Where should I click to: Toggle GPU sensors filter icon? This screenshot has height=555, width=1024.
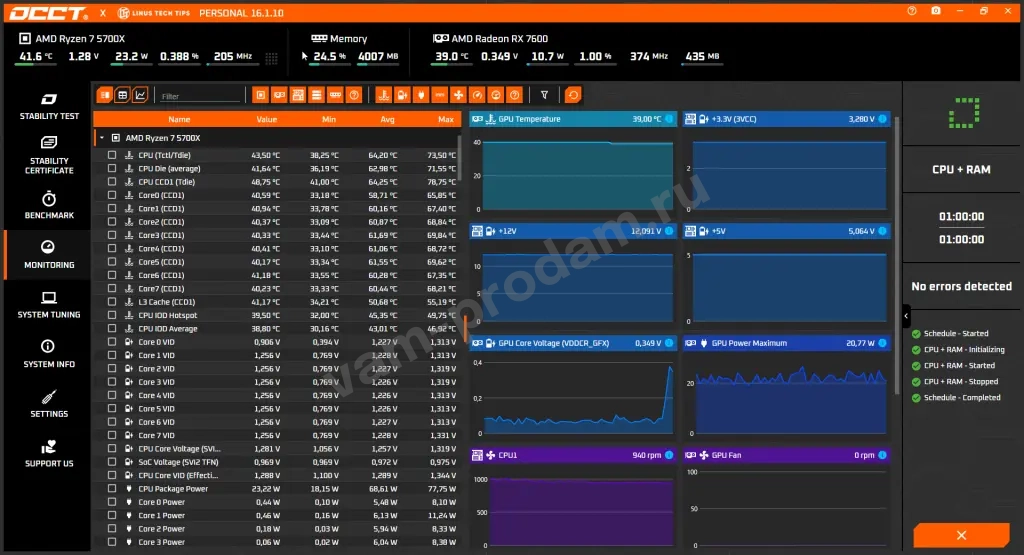click(280, 95)
